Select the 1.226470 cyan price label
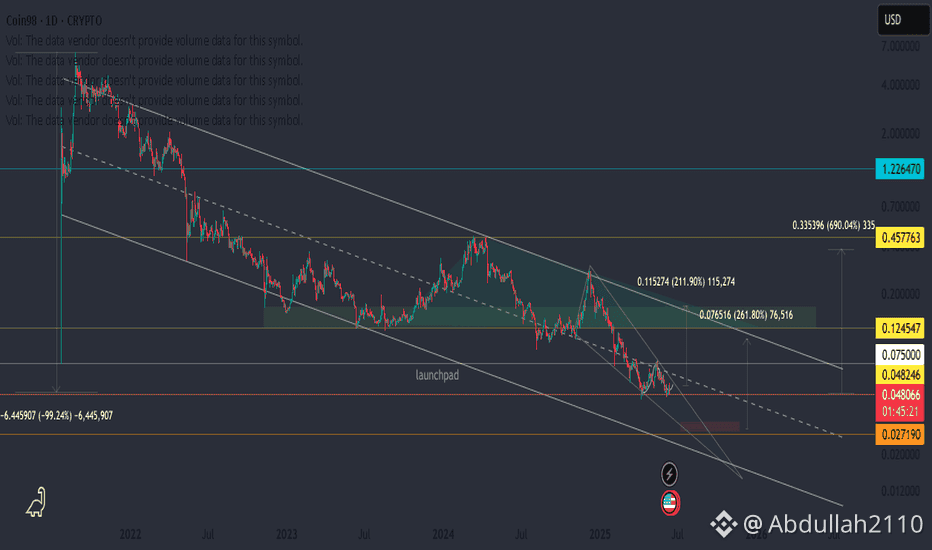This screenshot has width=932, height=550. 900,169
